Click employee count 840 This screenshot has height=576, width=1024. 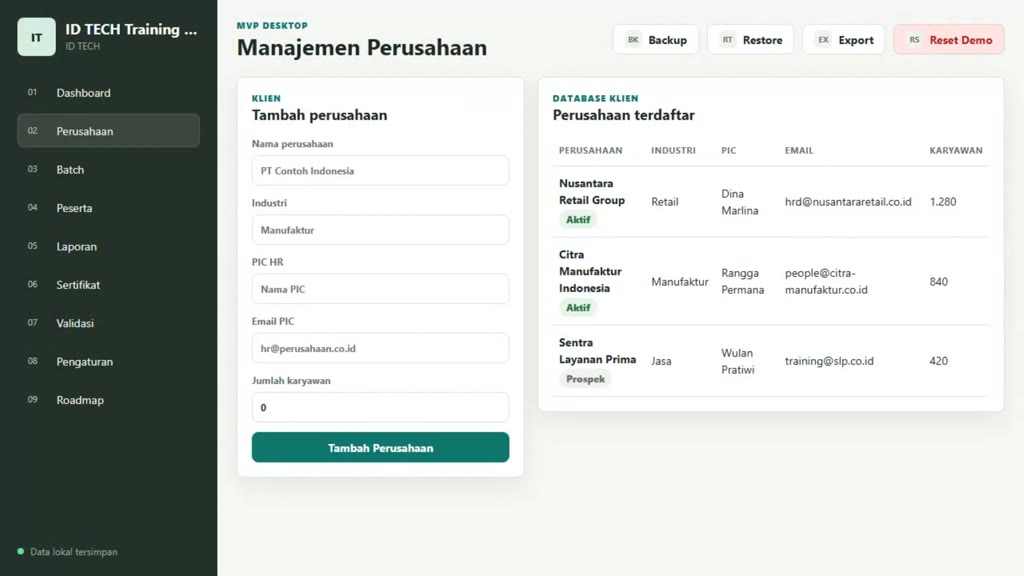[x=938, y=281]
